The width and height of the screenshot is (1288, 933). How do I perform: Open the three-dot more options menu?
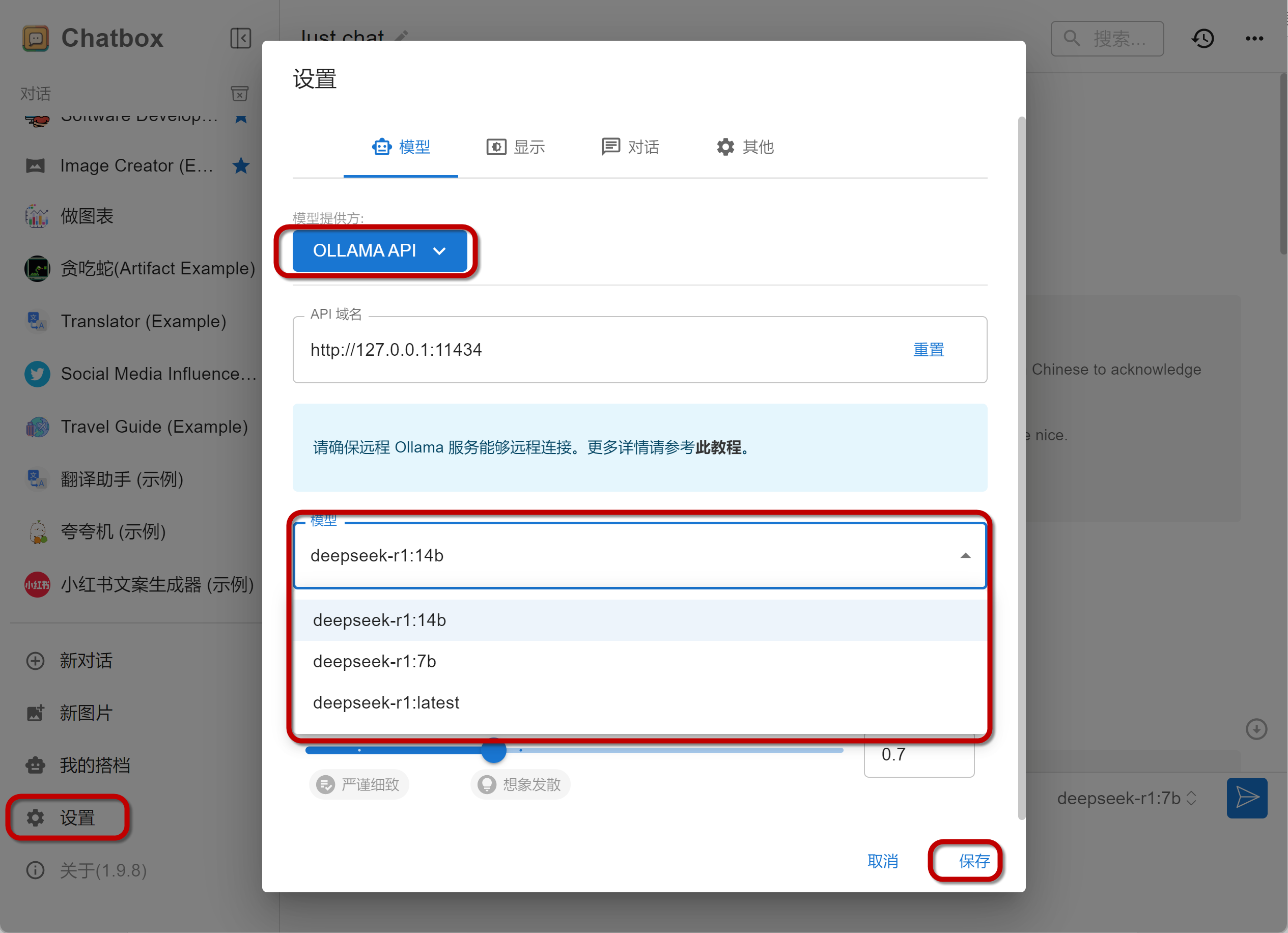tap(1254, 38)
